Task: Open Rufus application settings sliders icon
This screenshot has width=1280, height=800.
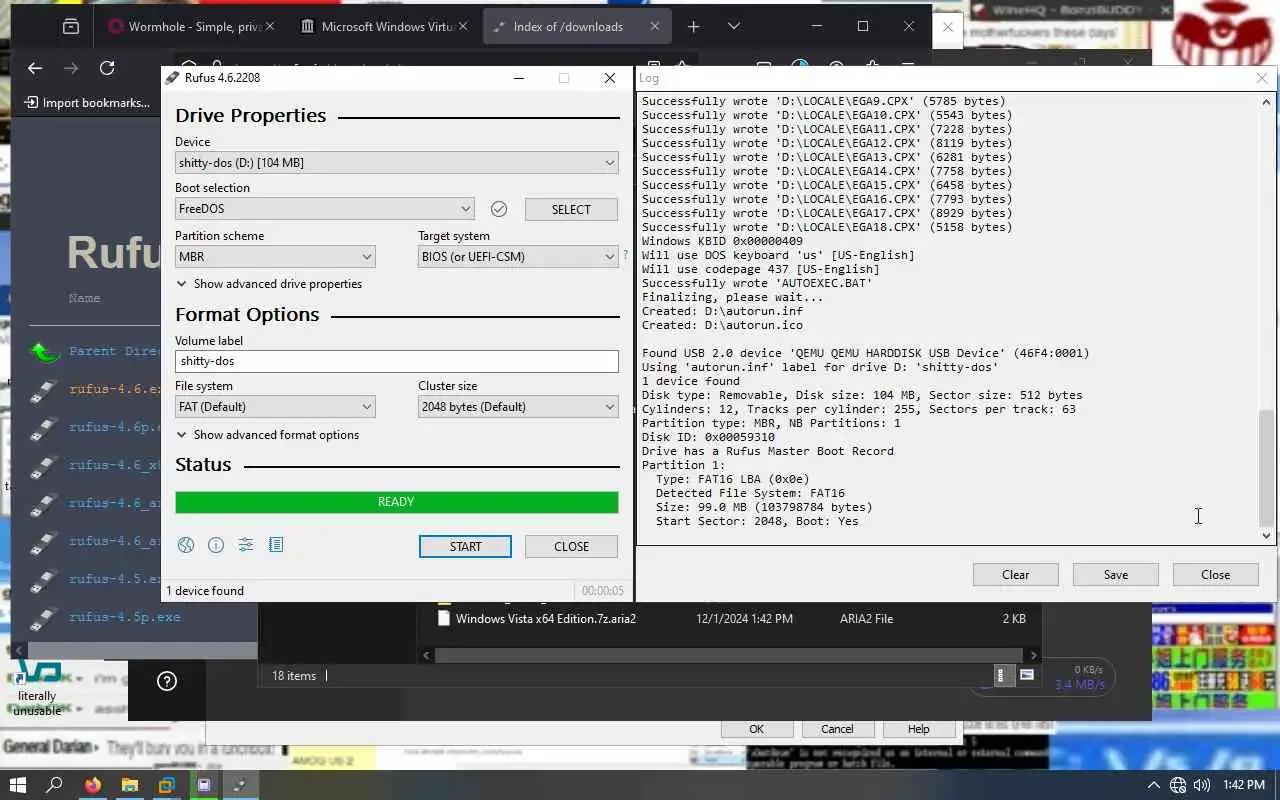Action: point(246,545)
